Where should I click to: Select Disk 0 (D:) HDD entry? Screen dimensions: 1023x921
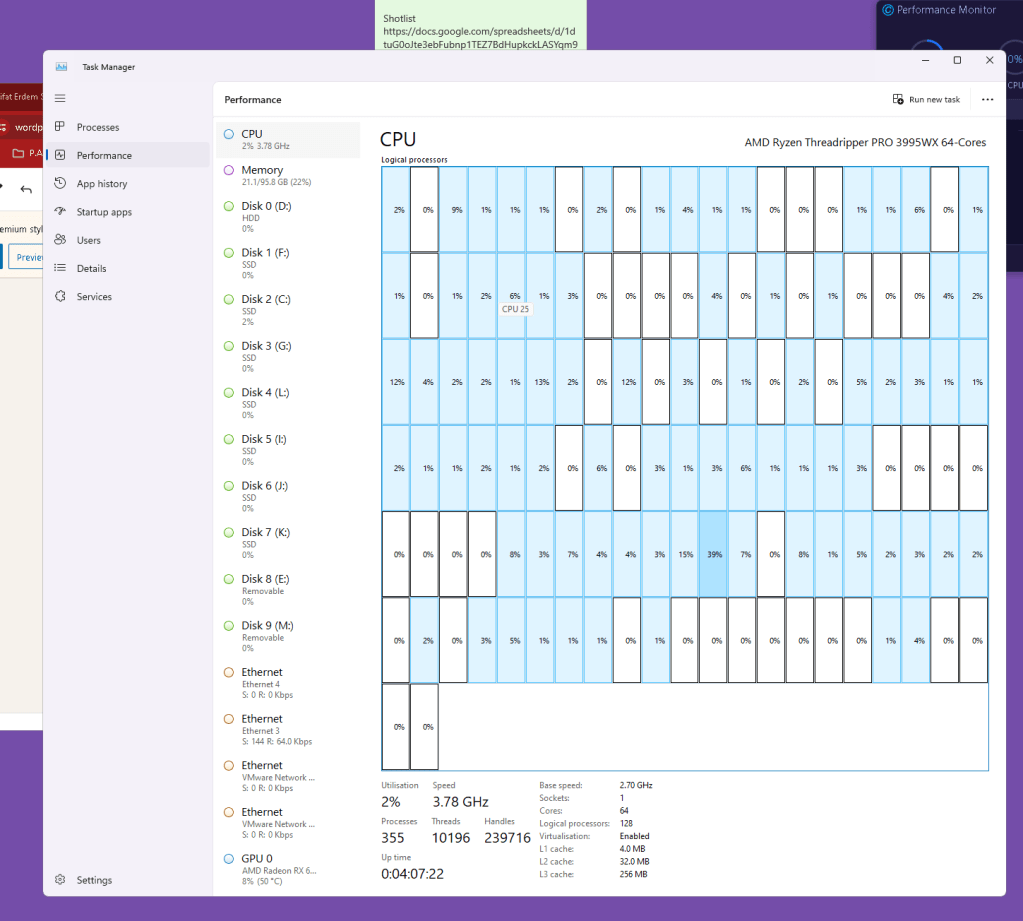[x=288, y=217]
